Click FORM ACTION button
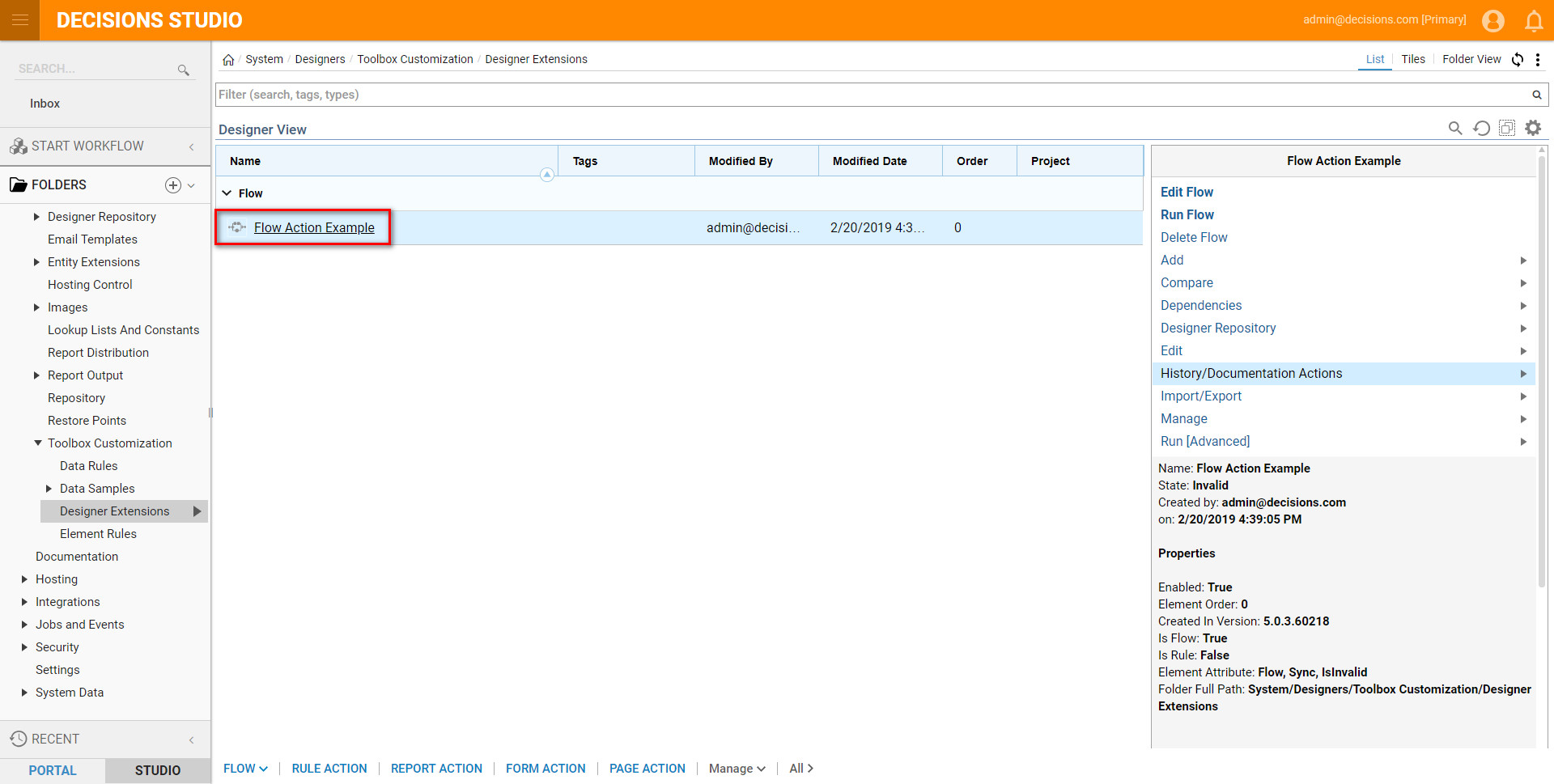The width and height of the screenshot is (1554, 784). pyautogui.click(x=546, y=769)
